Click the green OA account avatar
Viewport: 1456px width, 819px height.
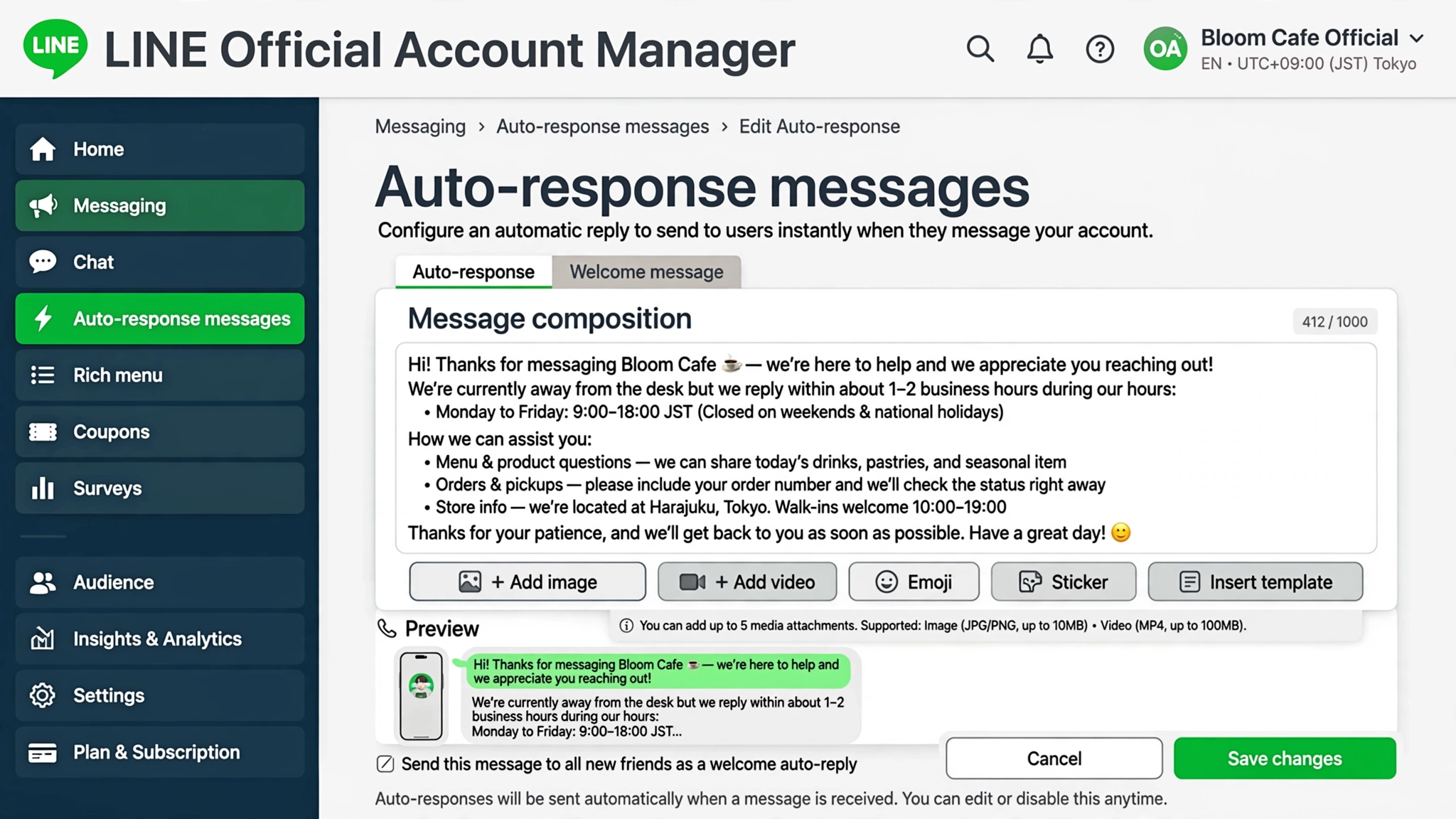point(1165,48)
